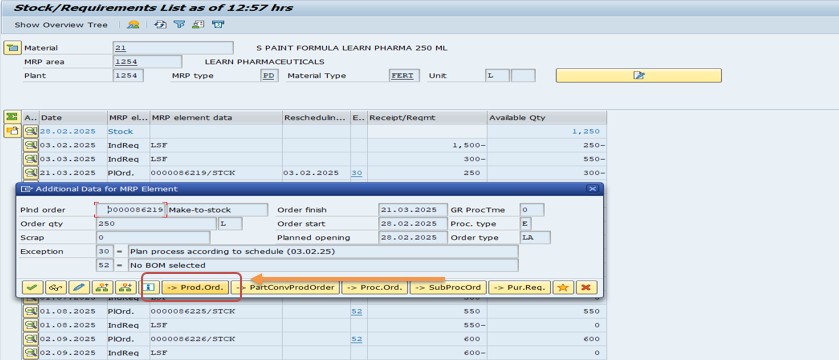839x360 pixels.
Task: Convert using -> Prod.Ord. button
Action: 195,287
